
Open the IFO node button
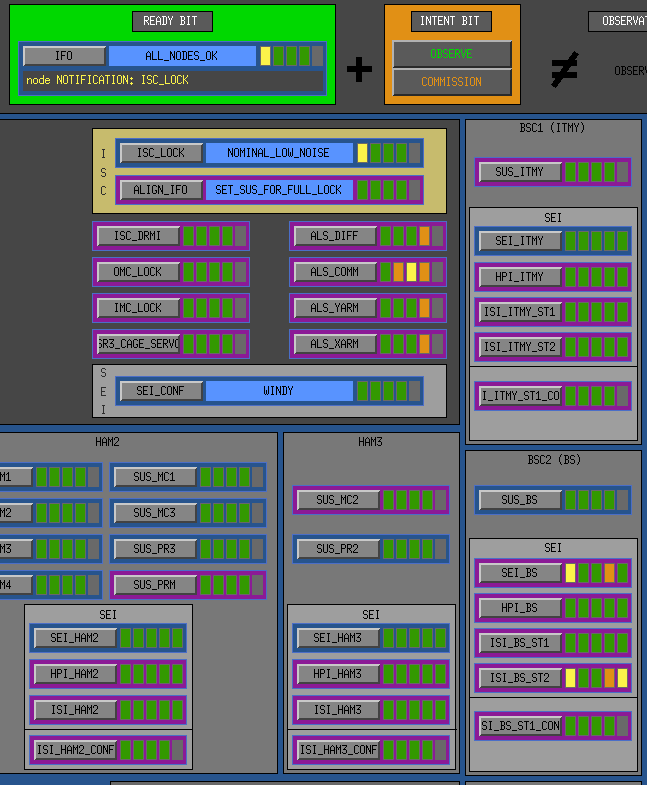64,56
